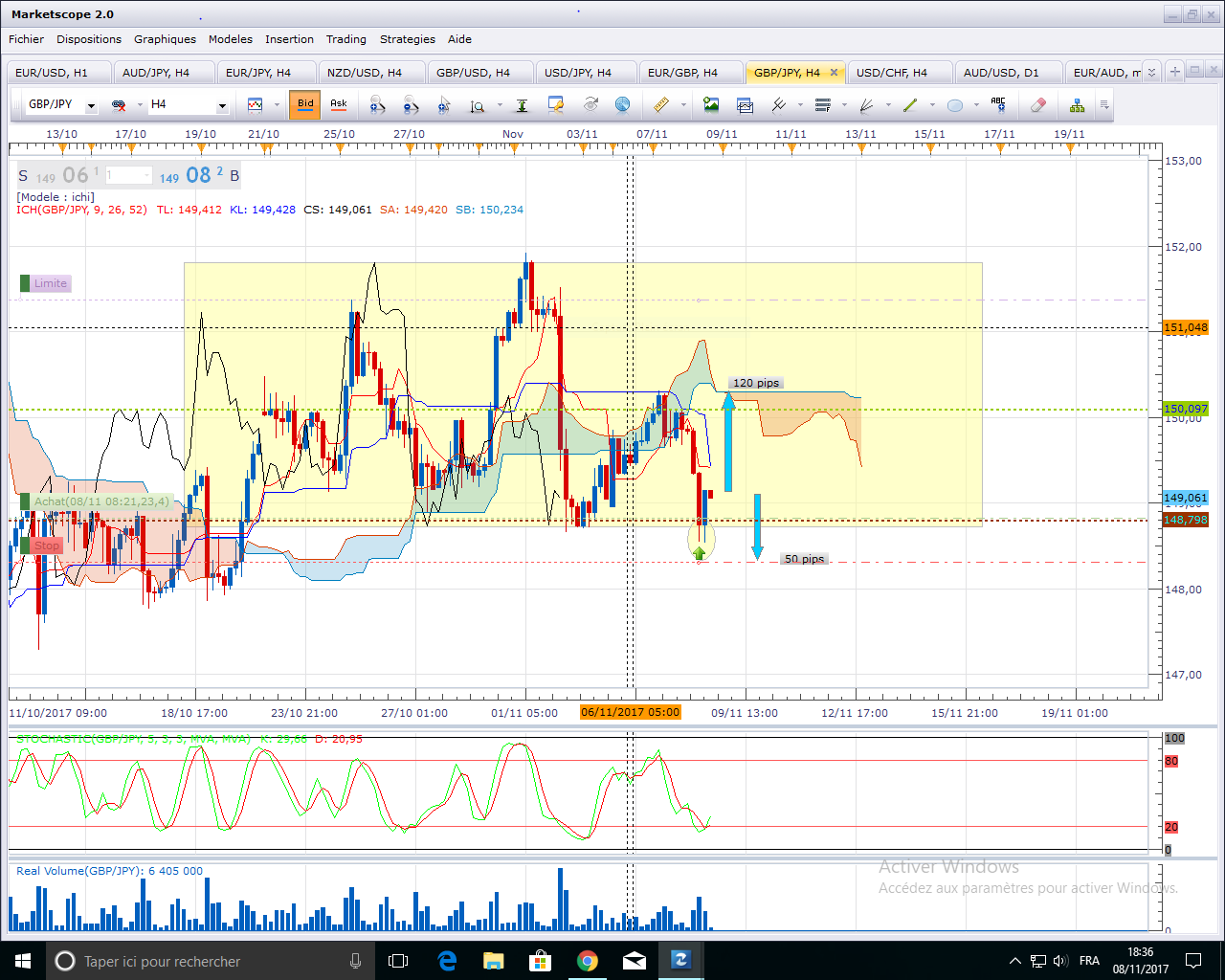Screen dimensions: 1225x980
Task: Switch to the AUD/USD, D1 tab
Action: coord(1009,73)
